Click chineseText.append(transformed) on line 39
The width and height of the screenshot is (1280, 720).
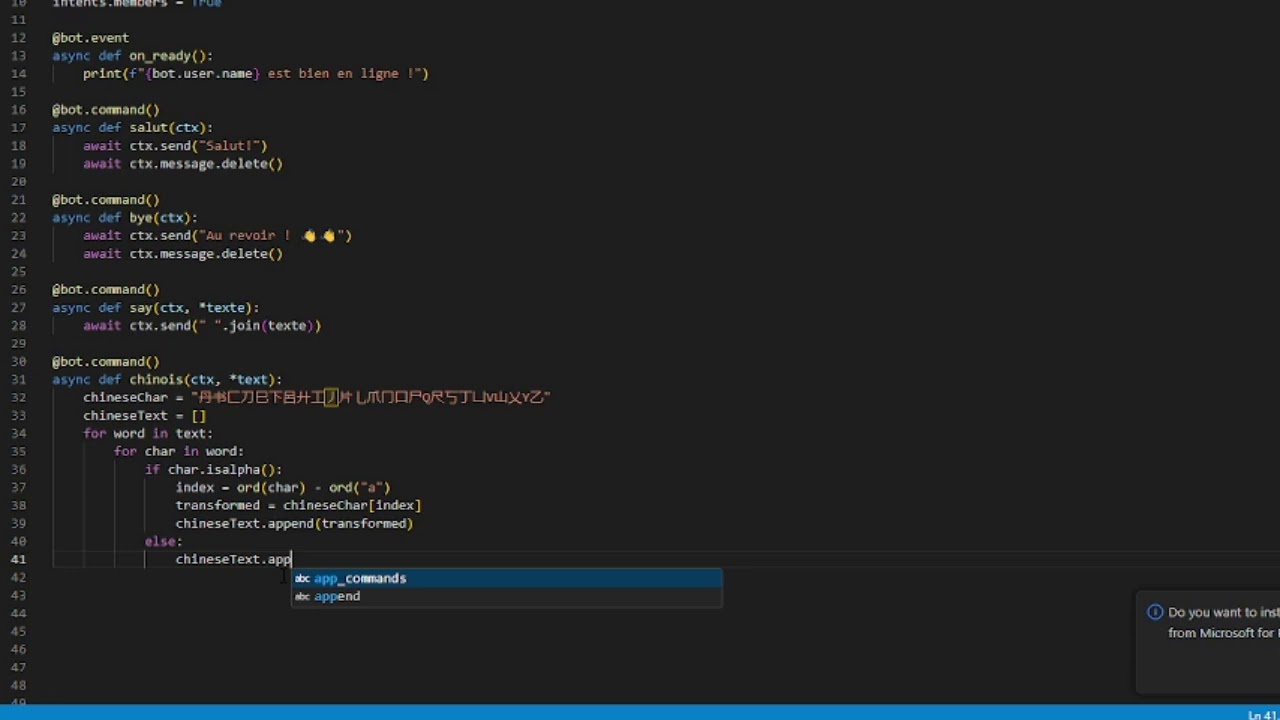pyautogui.click(x=294, y=524)
